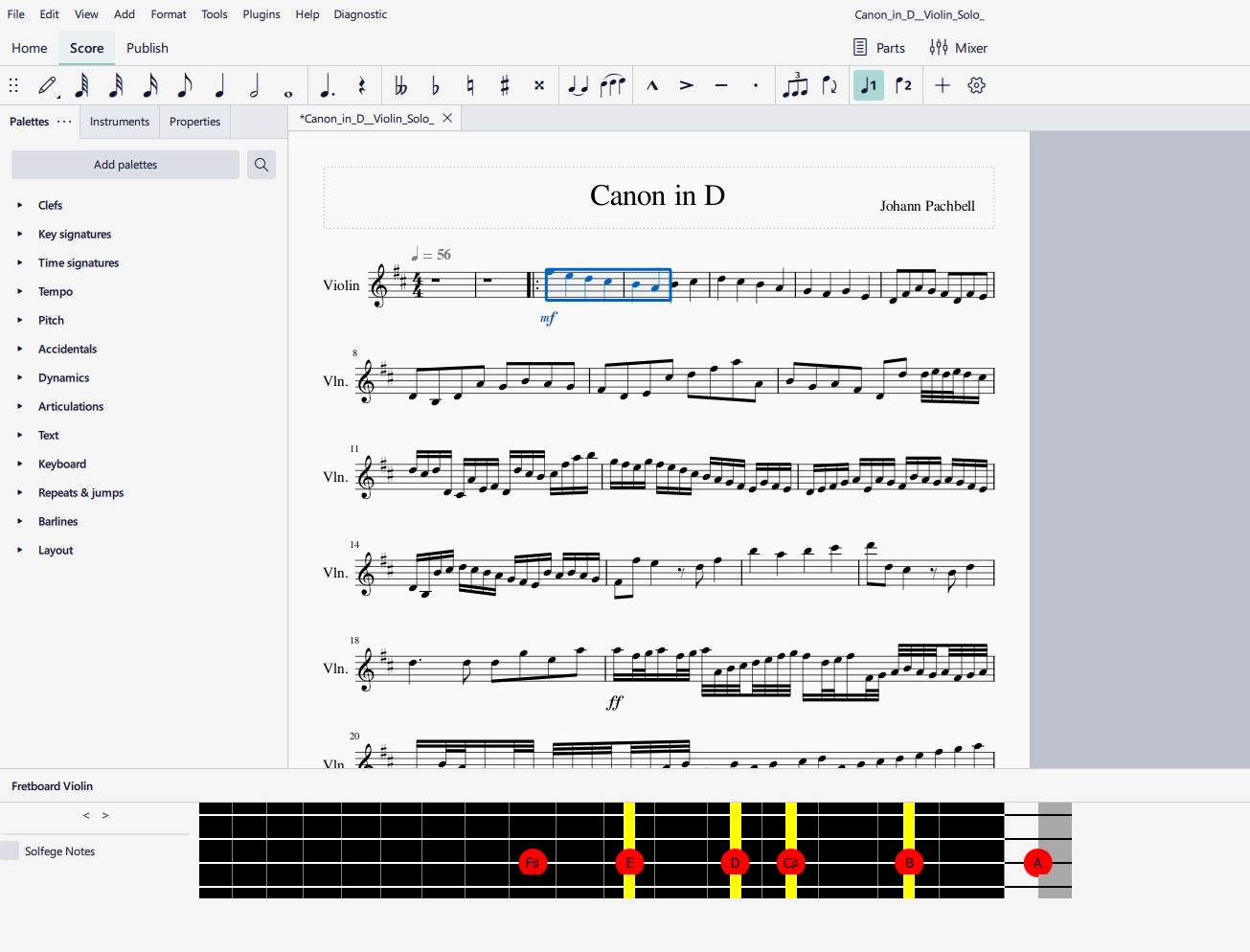Select the mf dynamic marking
The image size is (1250, 952).
[x=548, y=318]
